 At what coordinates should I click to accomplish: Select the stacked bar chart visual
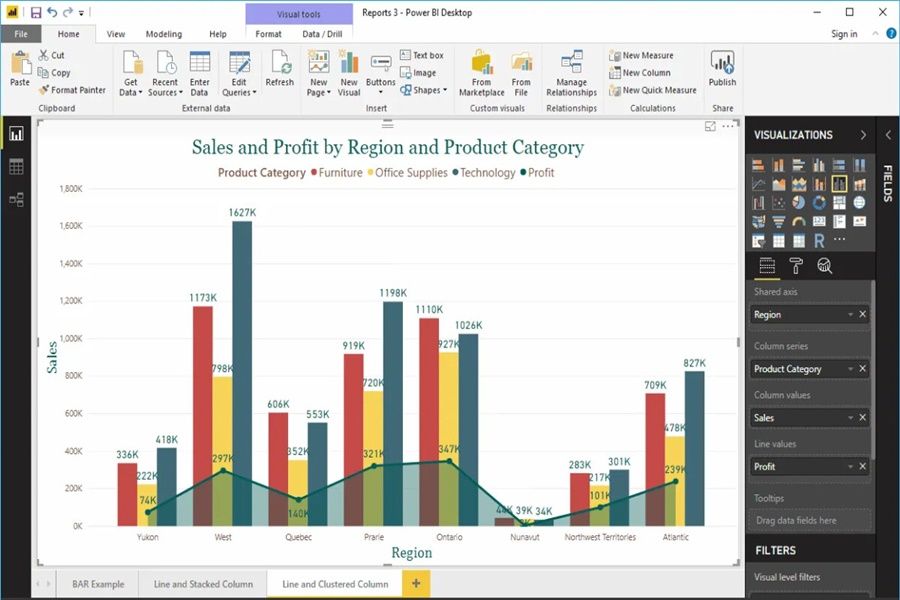758,165
